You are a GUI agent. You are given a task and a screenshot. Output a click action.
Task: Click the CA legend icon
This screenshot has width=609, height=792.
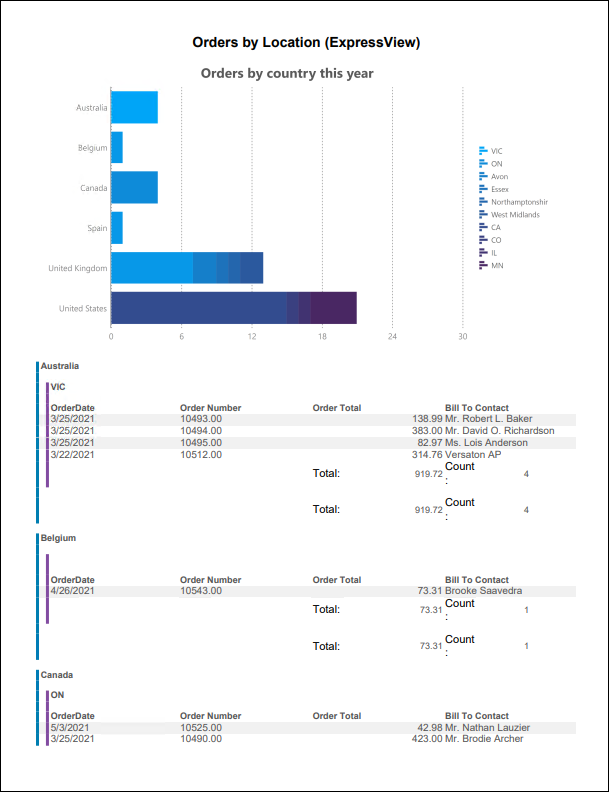pos(483,227)
